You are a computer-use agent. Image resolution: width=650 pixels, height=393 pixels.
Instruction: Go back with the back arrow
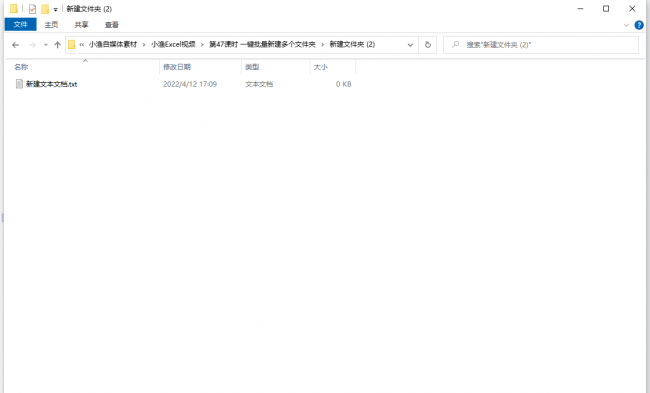click(15, 45)
